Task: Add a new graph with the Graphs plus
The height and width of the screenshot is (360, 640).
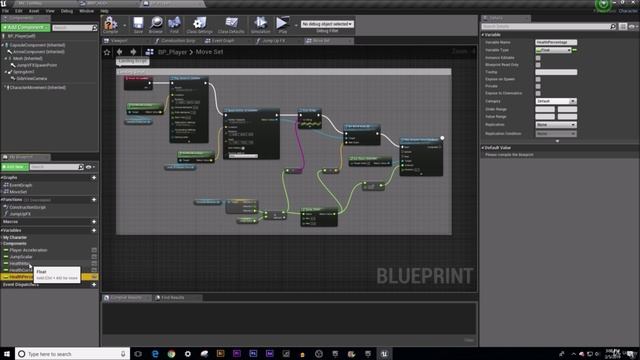Action: [x=94, y=178]
